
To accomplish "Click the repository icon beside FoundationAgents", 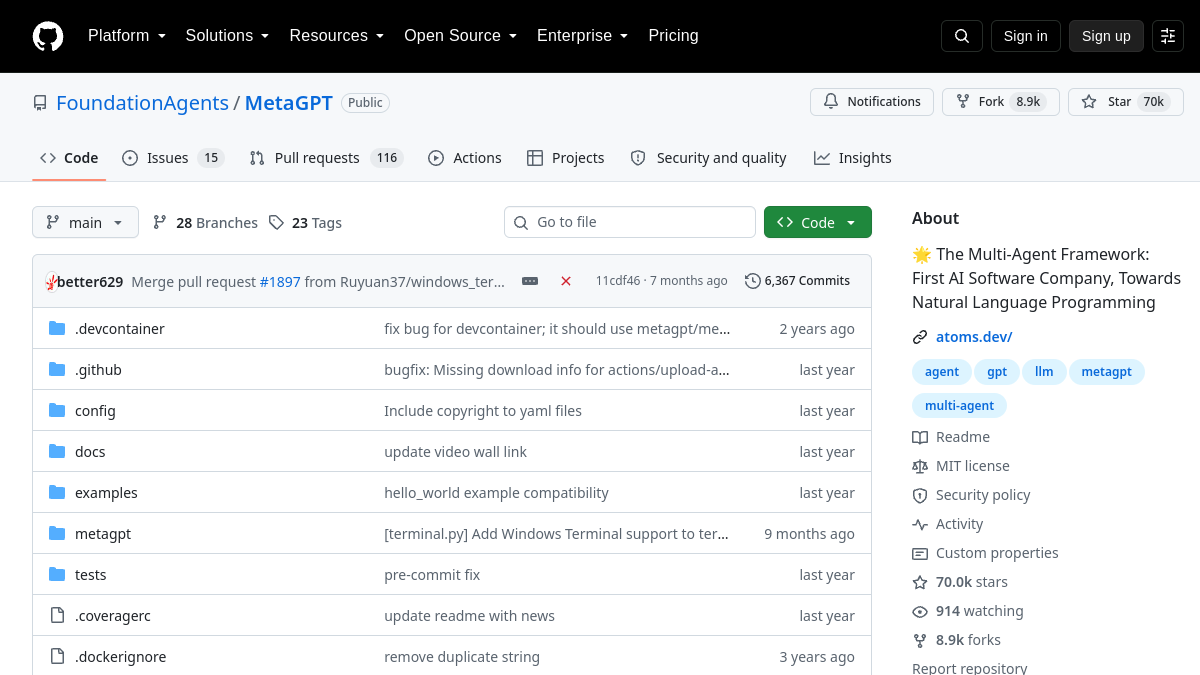I will (40, 103).
